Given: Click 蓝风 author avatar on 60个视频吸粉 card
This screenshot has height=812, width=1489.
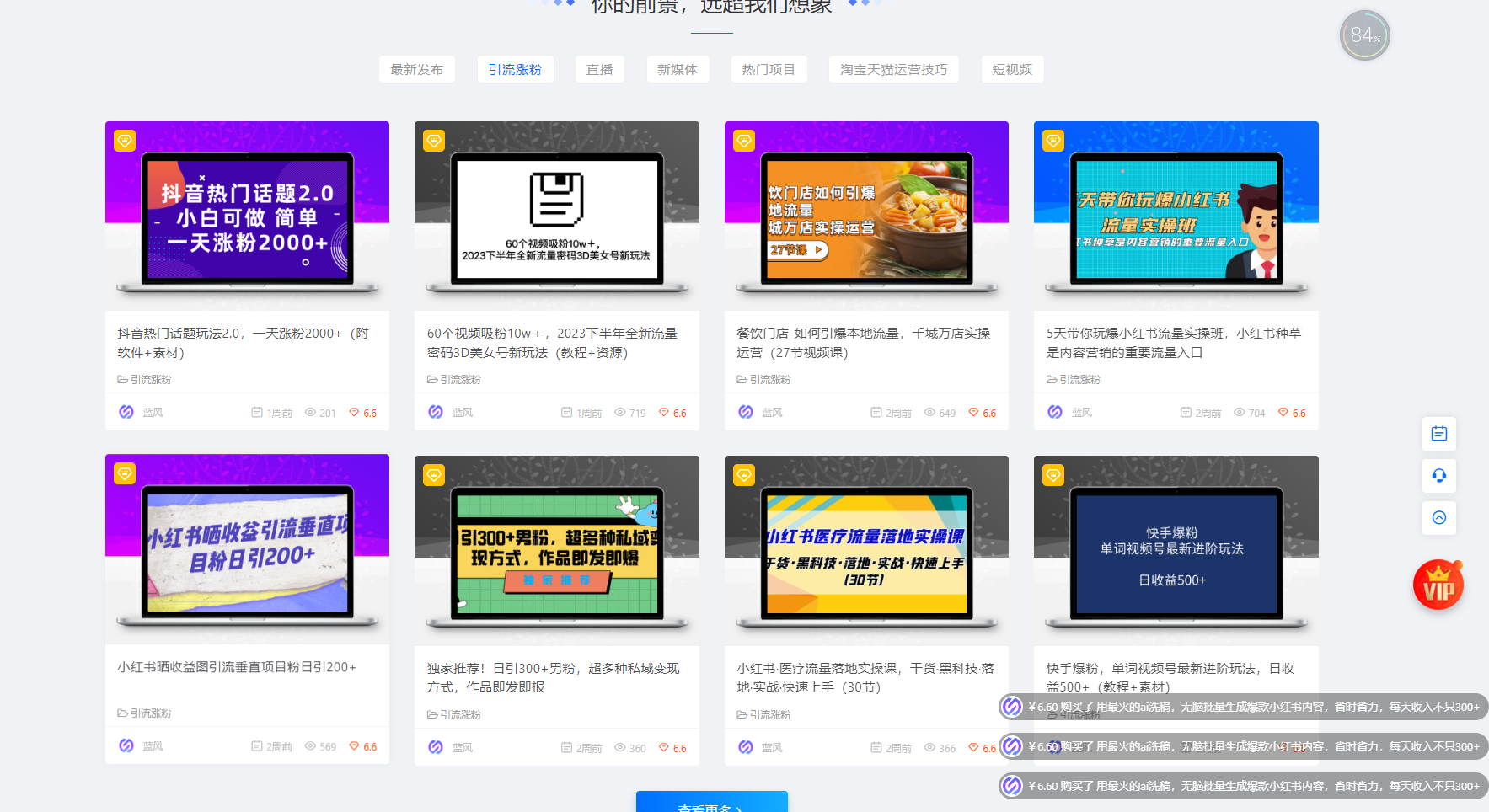Looking at the screenshot, I should (x=436, y=412).
